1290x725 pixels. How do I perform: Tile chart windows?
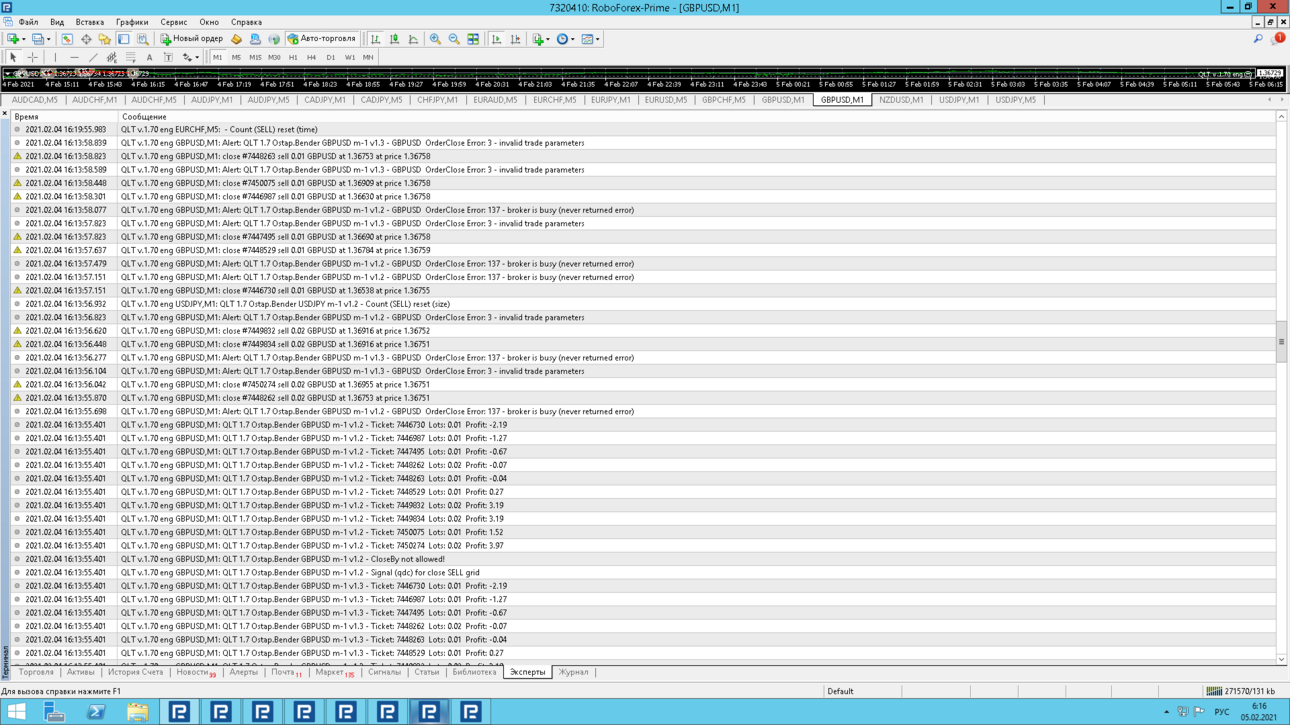[473, 39]
